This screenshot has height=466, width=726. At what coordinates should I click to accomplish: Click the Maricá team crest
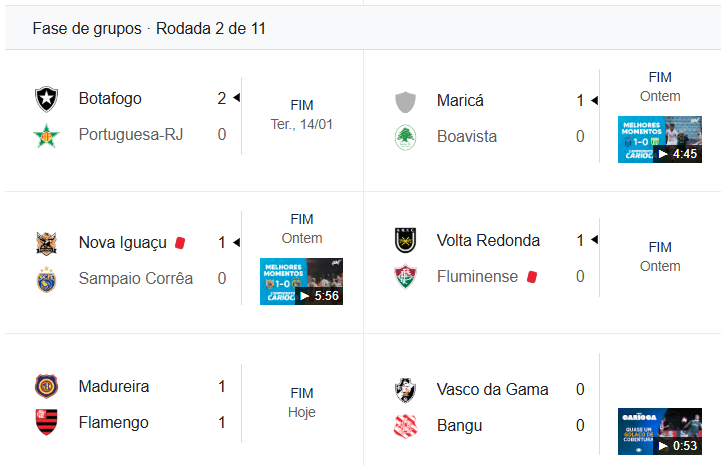coord(405,101)
